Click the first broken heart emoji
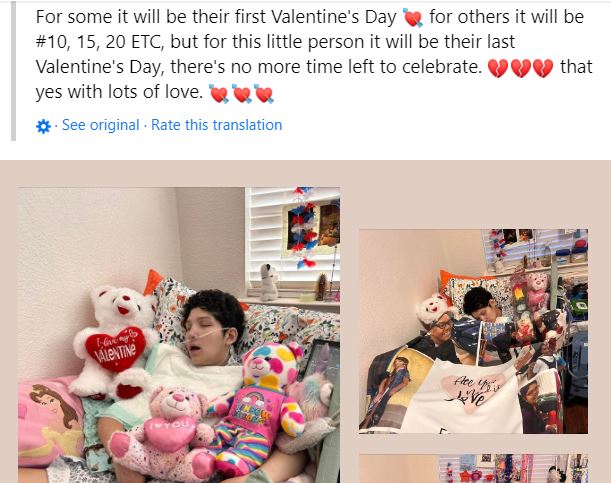The height and width of the screenshot is (483, 611). (498, 68)
